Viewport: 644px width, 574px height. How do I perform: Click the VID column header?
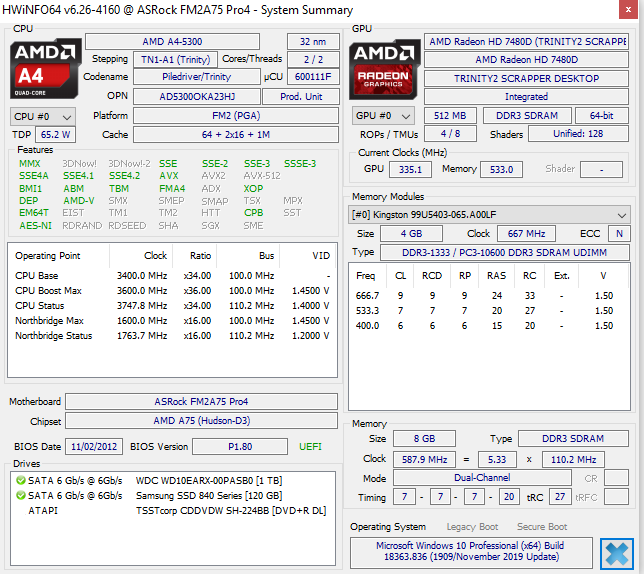308,256
